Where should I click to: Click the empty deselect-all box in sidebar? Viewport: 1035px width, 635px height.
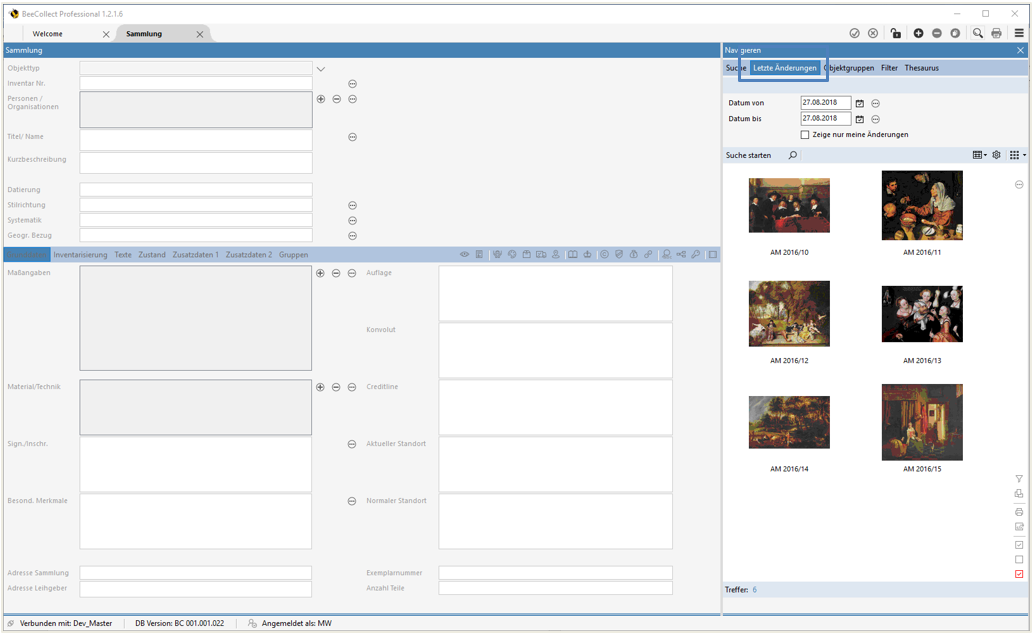pos(1019,559)
